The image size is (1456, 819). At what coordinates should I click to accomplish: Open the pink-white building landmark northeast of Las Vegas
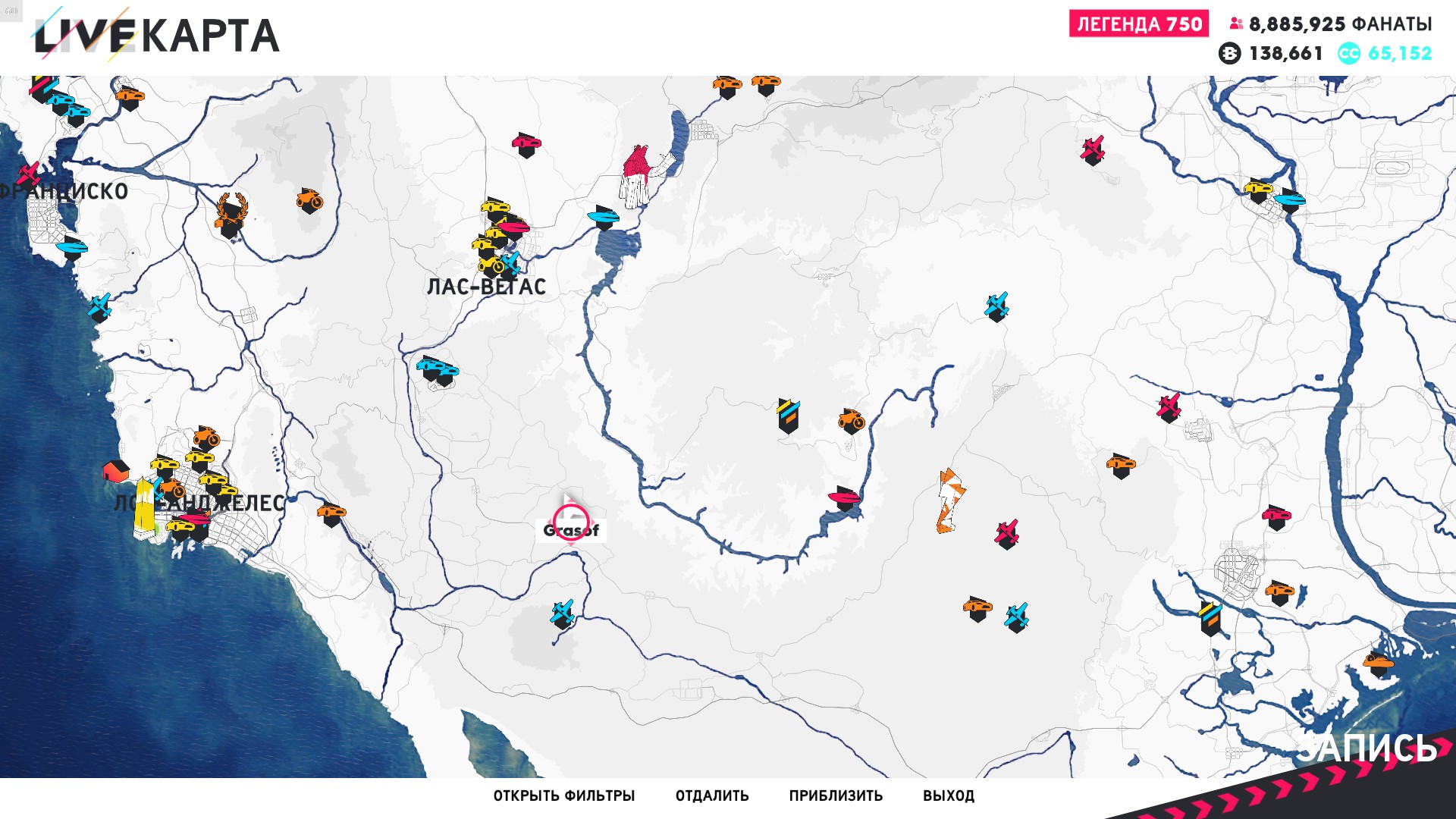tap(643, 177)
